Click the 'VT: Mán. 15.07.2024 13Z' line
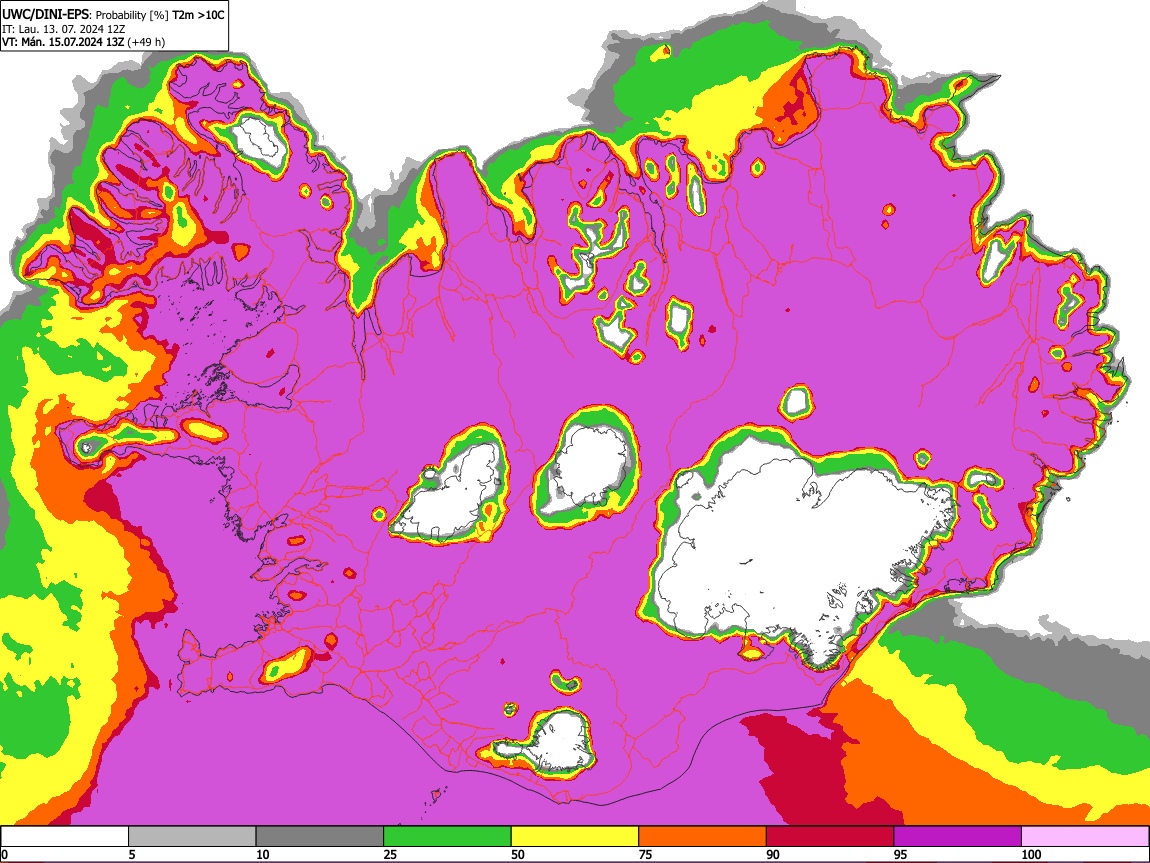 pos(63,43)
